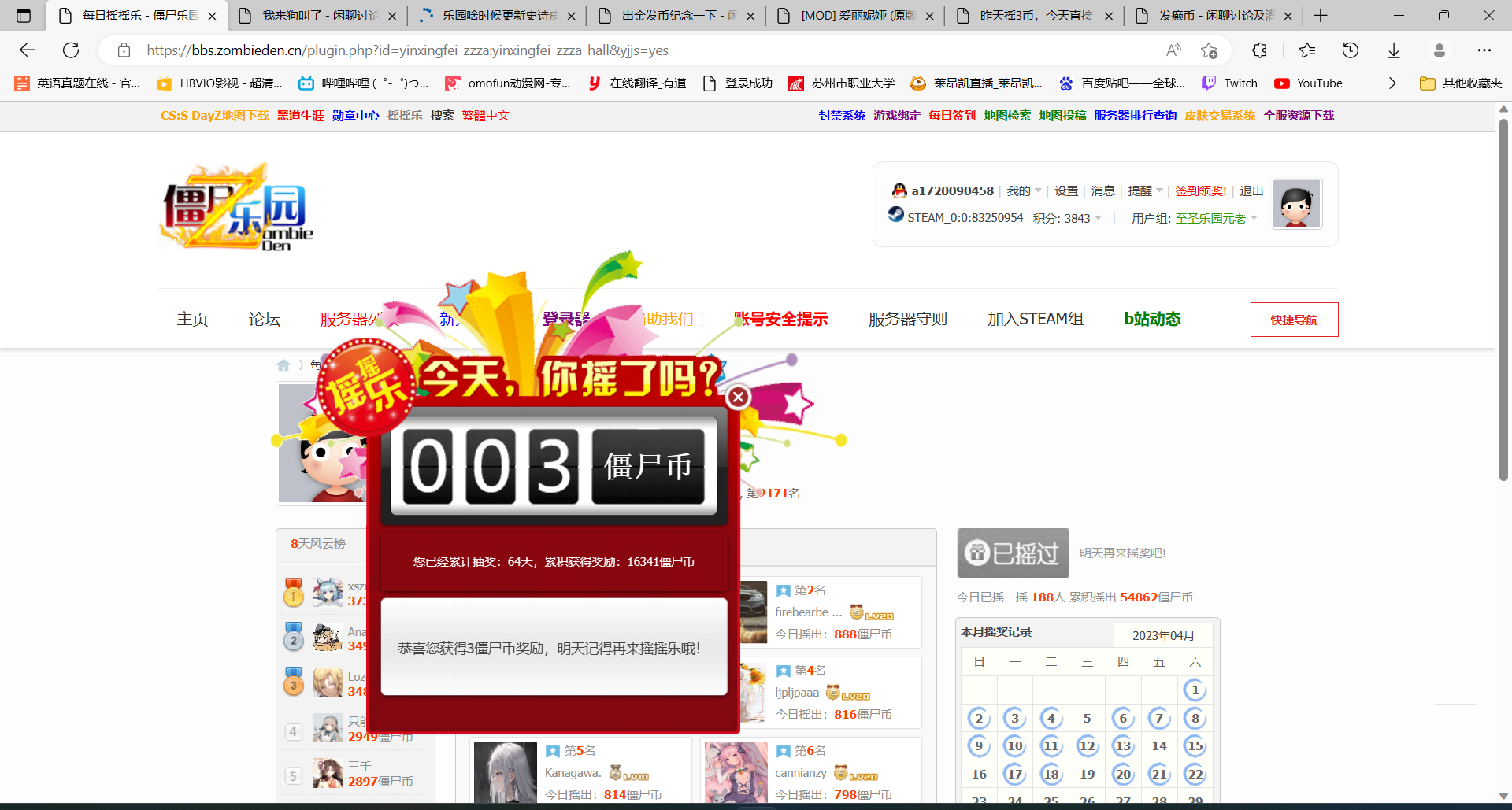Screen dimensions: 1512x810
Task: Open 皮肤交易系统 top link
Action: tap(1220, 116)
